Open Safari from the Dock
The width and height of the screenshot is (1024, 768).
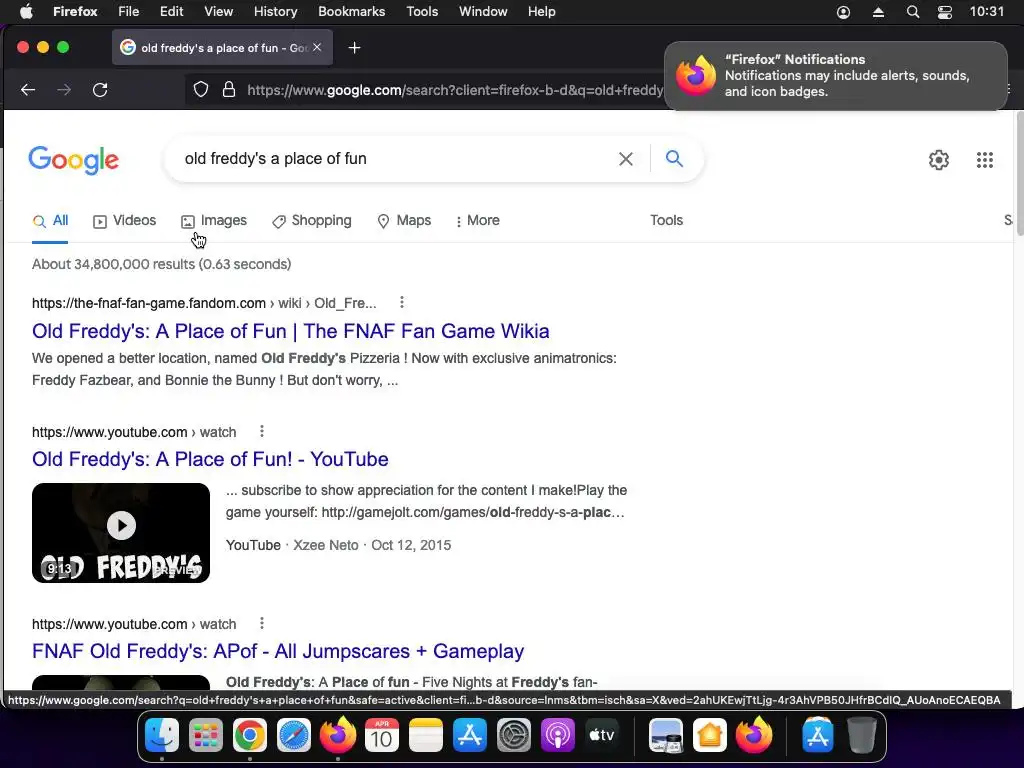[x=294, y=735]
